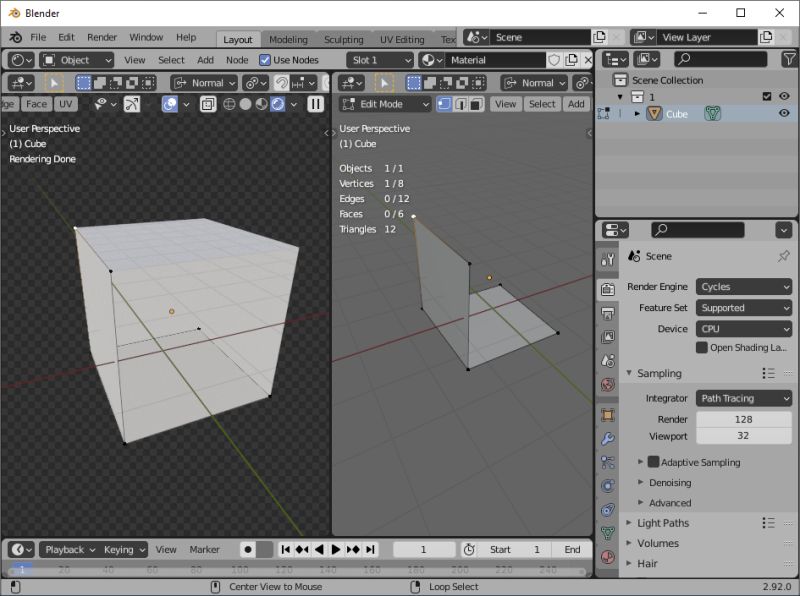Select the Material Properties sphere icon
This screenshot has height=596, width=800.
(607, 556)
